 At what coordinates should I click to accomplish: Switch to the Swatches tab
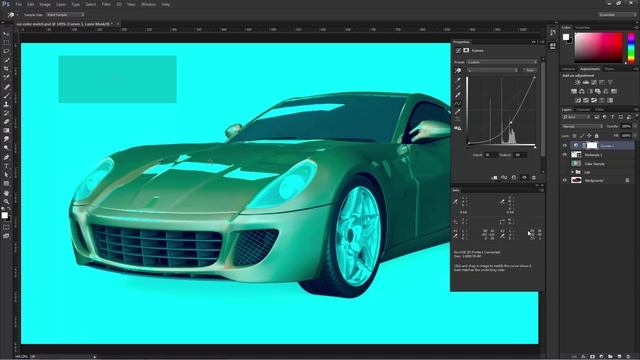(x=582, y=28)
